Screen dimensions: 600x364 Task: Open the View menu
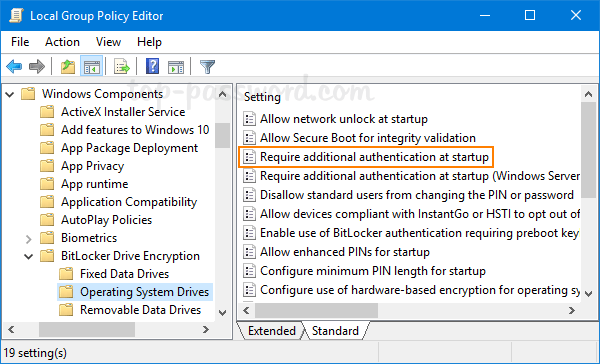click(x=108, y=42)
